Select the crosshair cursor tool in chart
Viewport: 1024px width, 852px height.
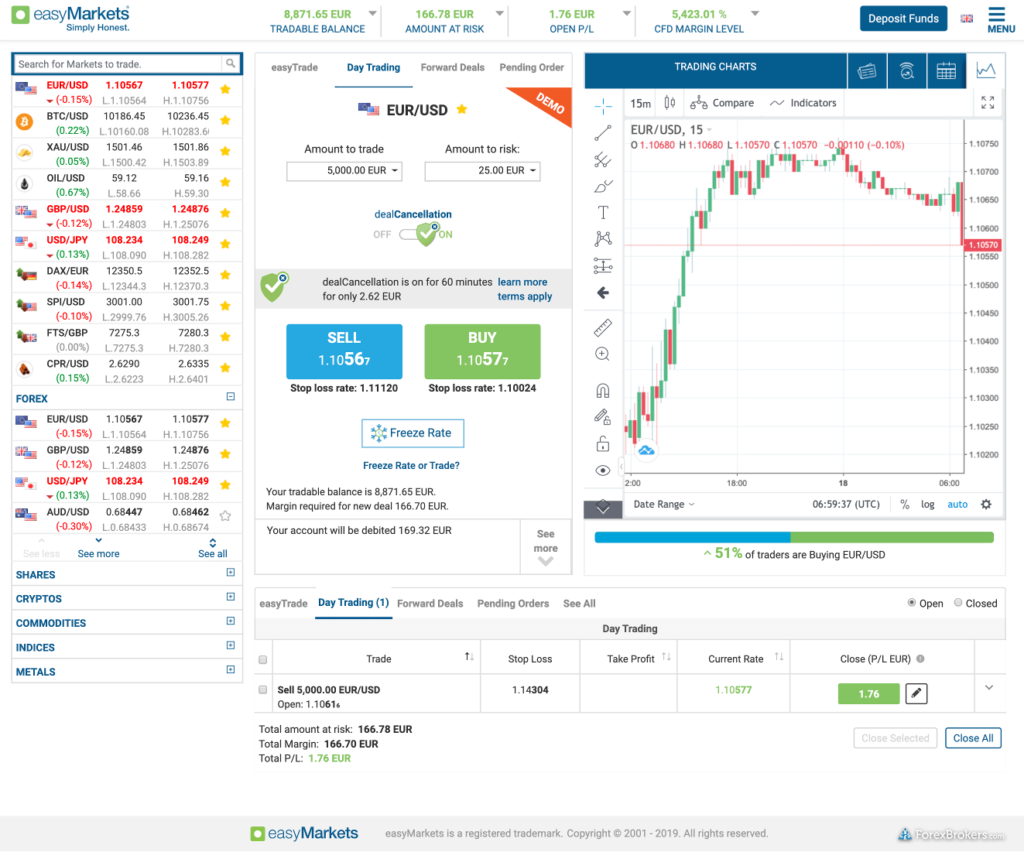[603, 105]
